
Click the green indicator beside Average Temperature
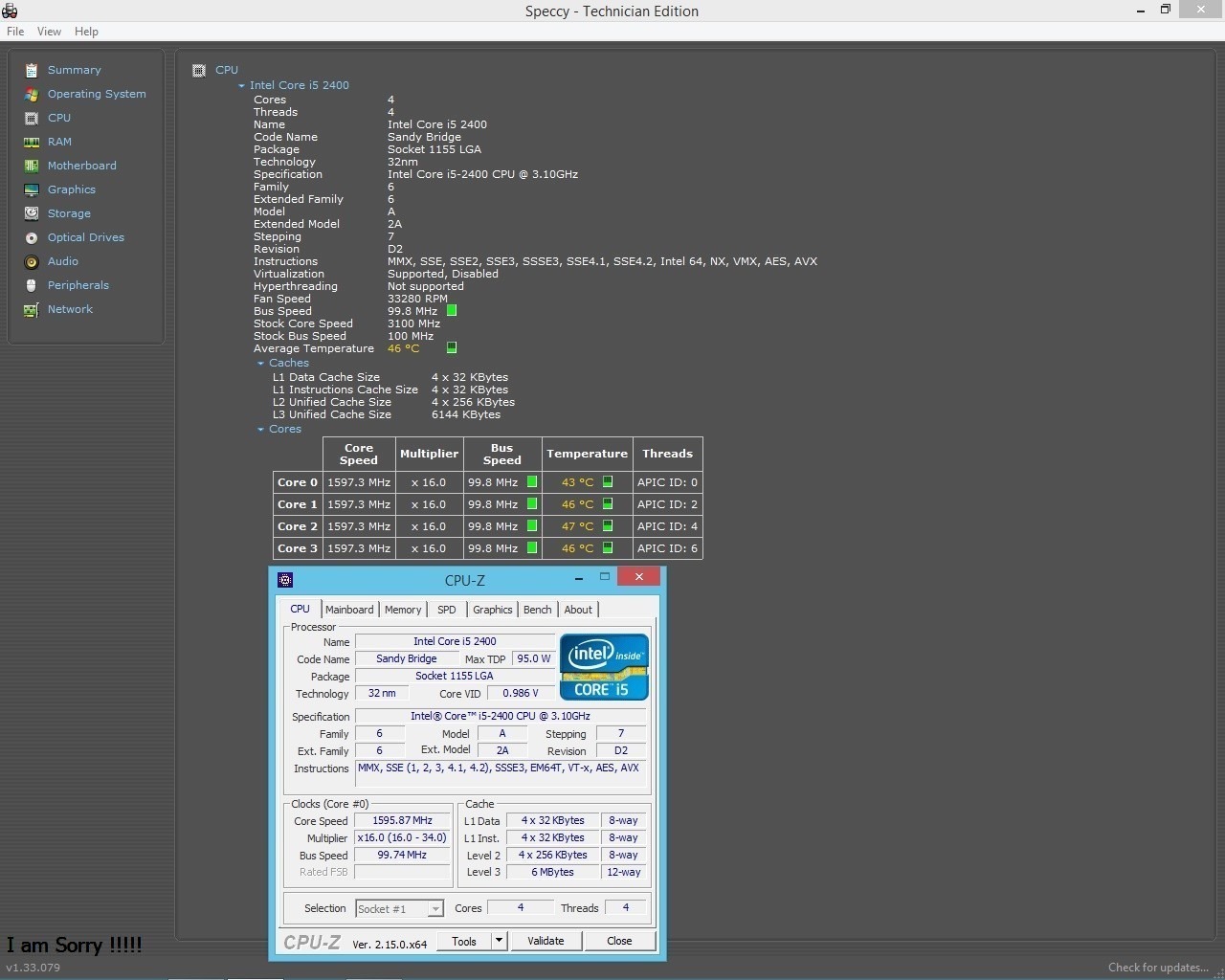point(452,347)
